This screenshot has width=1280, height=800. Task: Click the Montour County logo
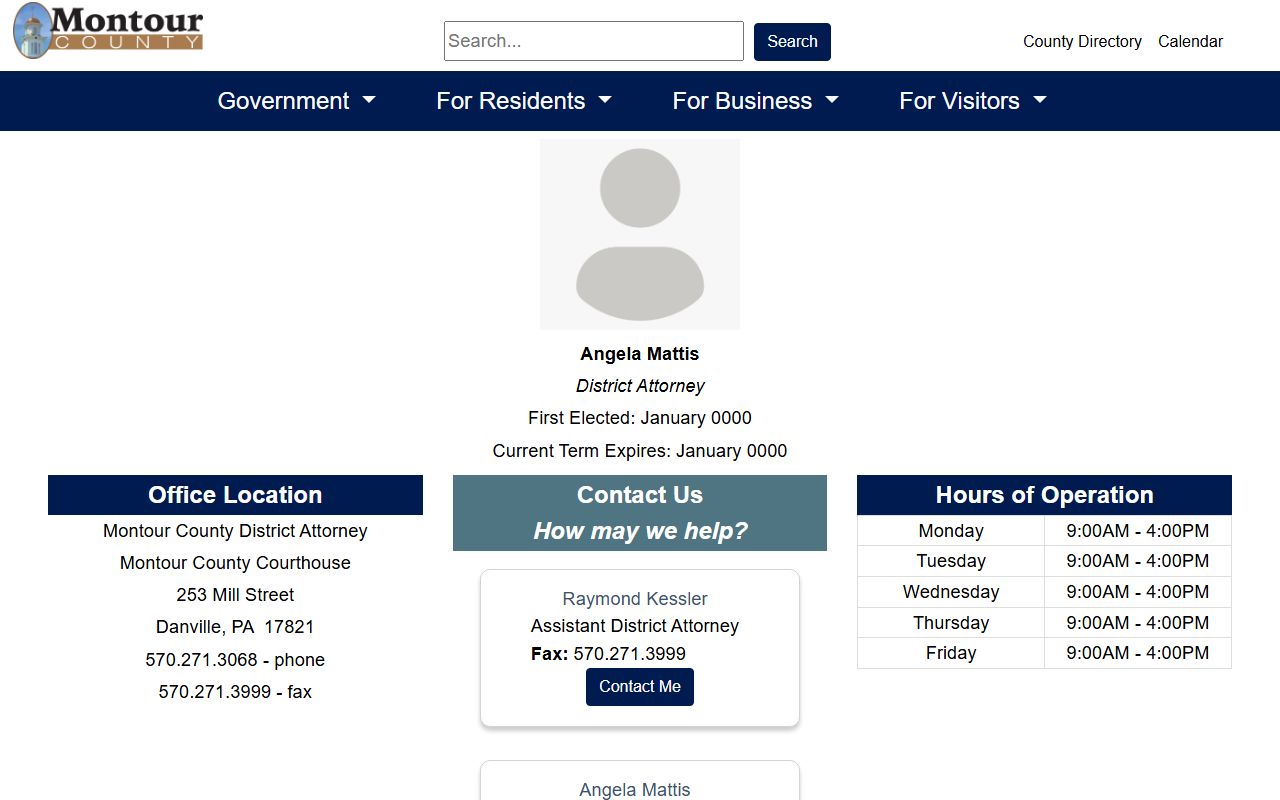coord(108,31)
